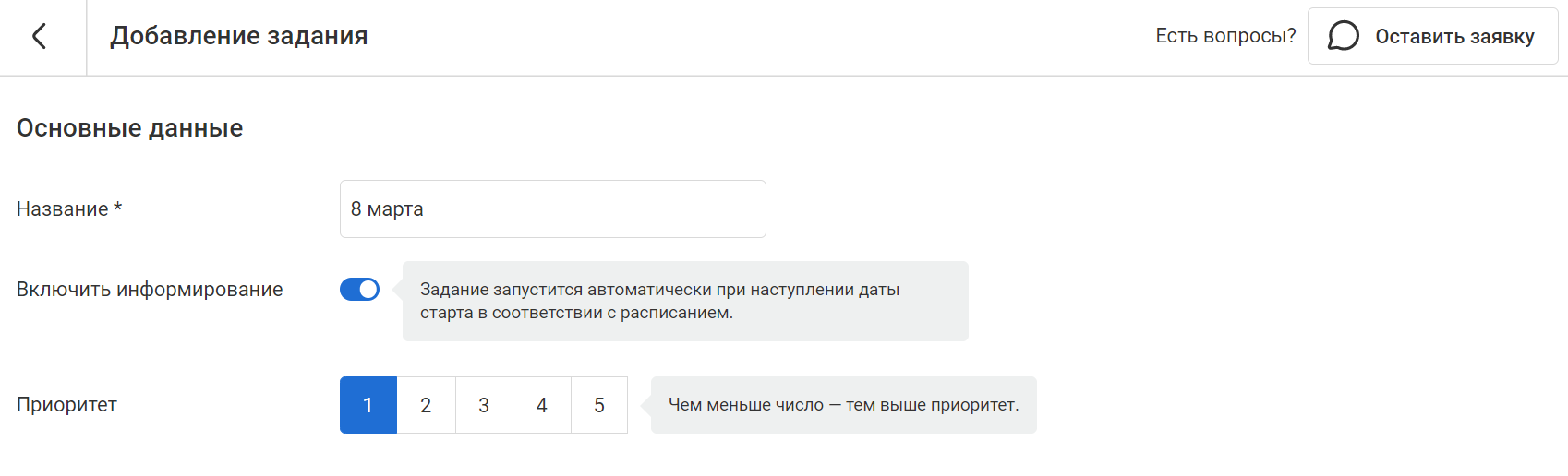1568x476 pixels.
Task: Go back using the left arrow icon
Action: point(39,36)
